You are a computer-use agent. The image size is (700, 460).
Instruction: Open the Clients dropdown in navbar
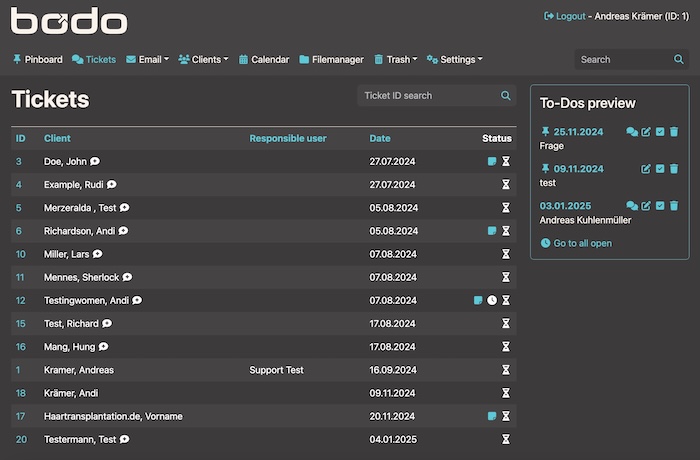(203, 60)
